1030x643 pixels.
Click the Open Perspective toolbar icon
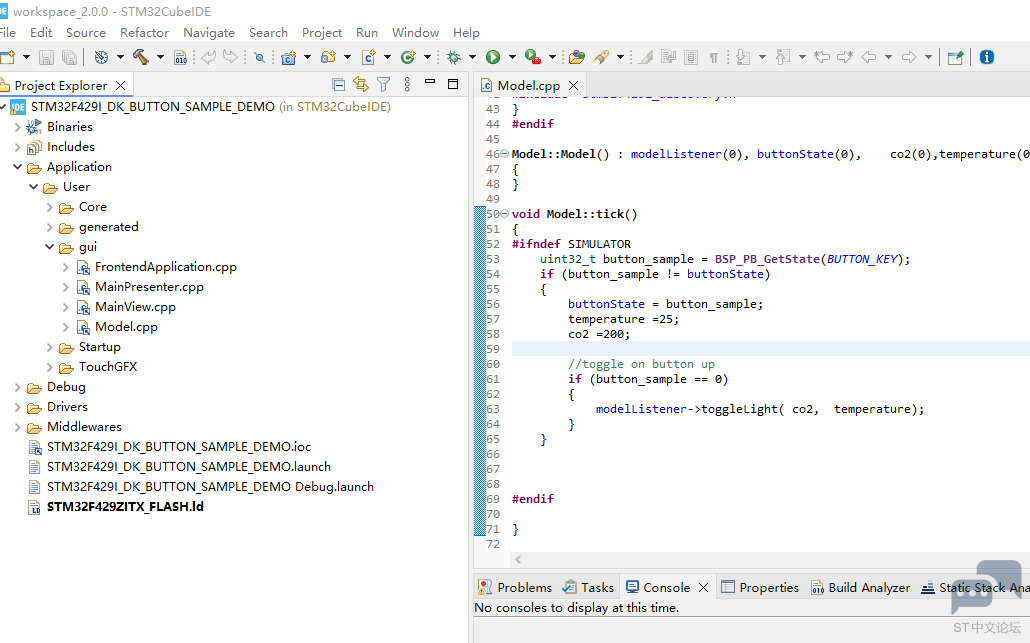(x=955, y=57)
